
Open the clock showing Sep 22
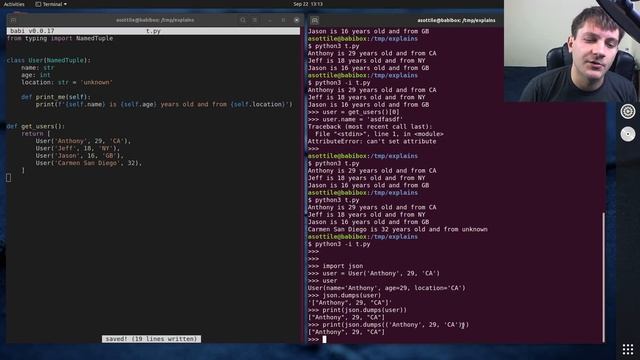point(308,4)
